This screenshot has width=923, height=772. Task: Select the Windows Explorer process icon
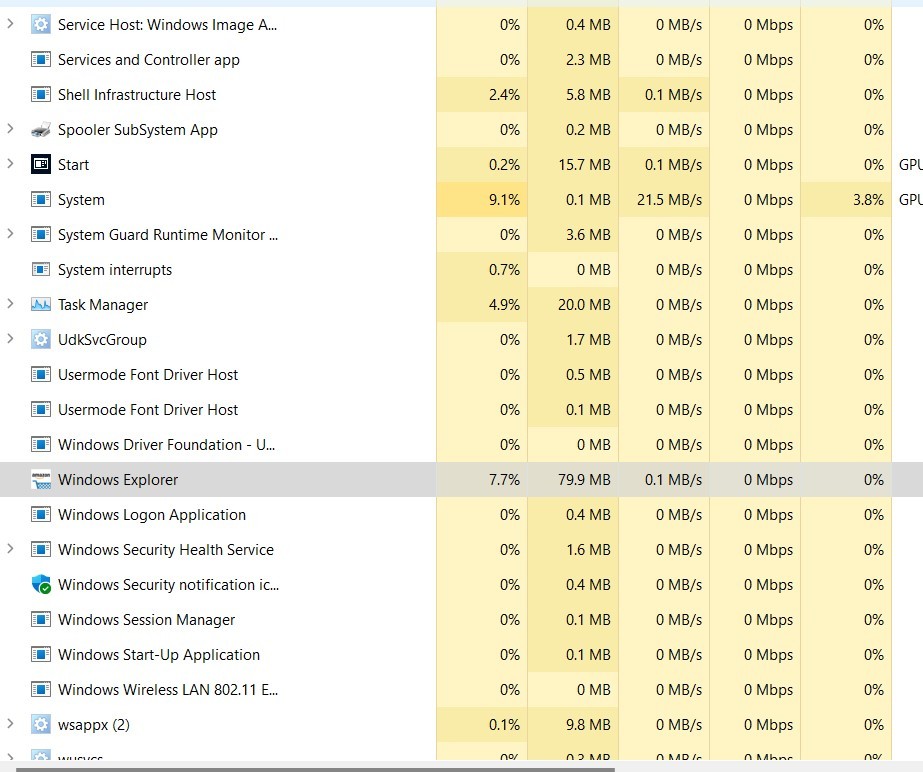pyautogui.click(x=41, y=479)
